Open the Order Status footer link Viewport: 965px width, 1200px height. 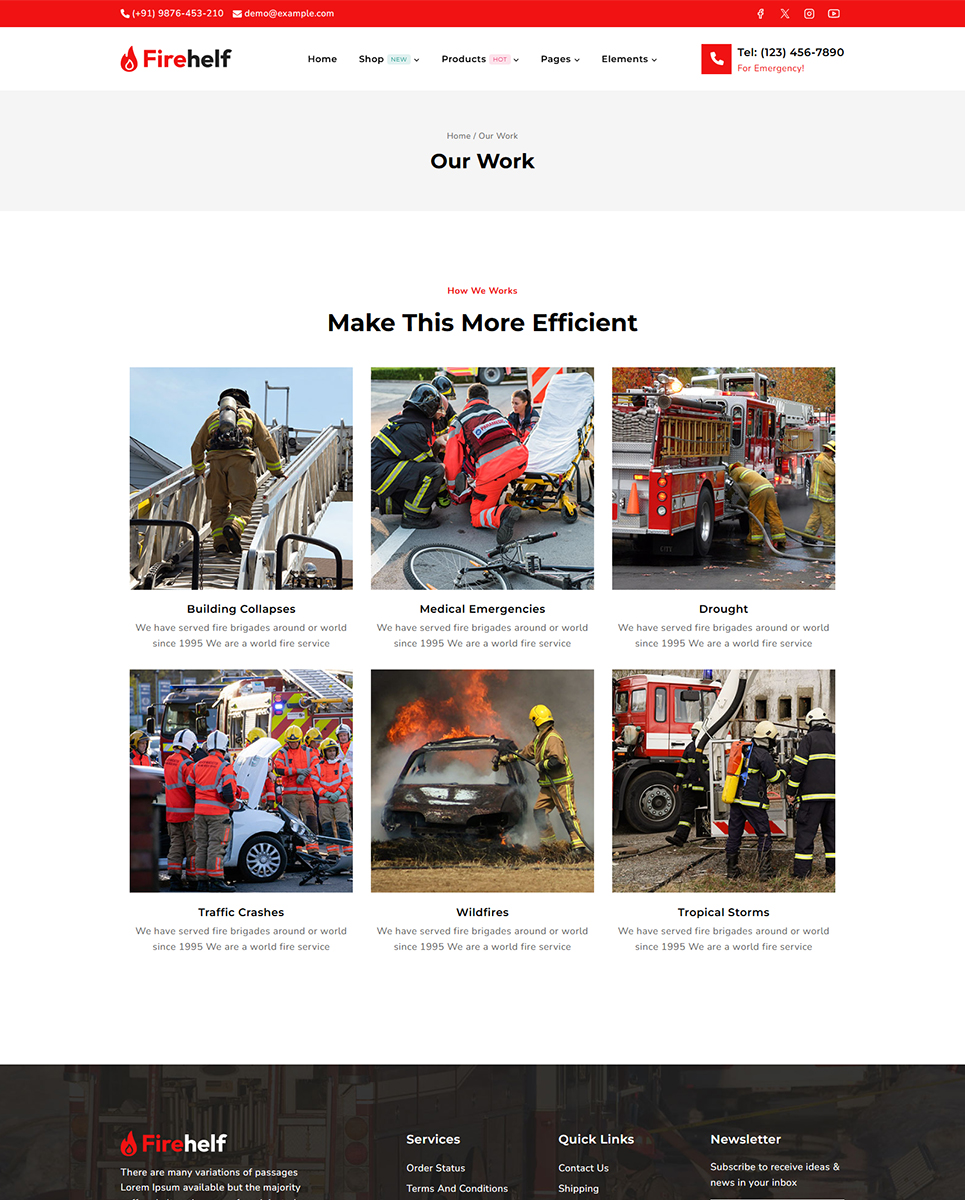(435, 1168)
